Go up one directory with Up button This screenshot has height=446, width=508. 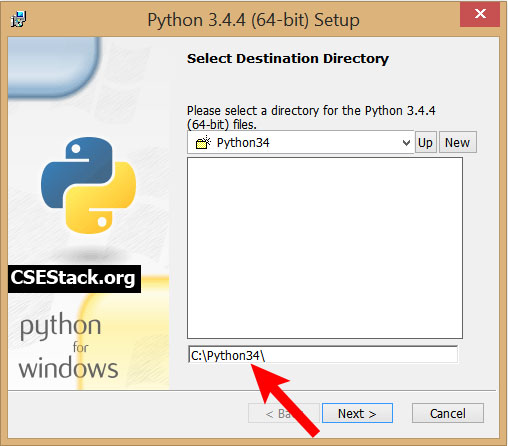click(x=425, y=143)
